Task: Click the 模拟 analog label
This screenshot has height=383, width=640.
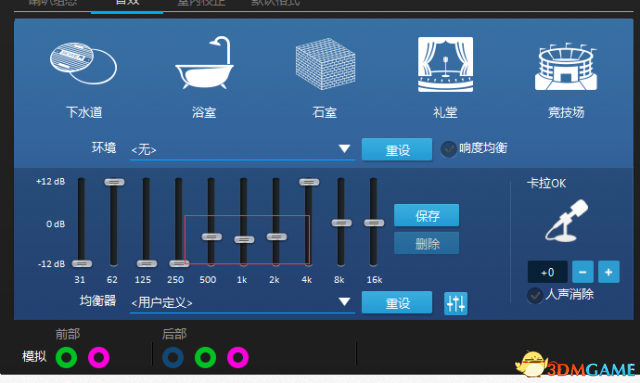Action: pos(34,356)
